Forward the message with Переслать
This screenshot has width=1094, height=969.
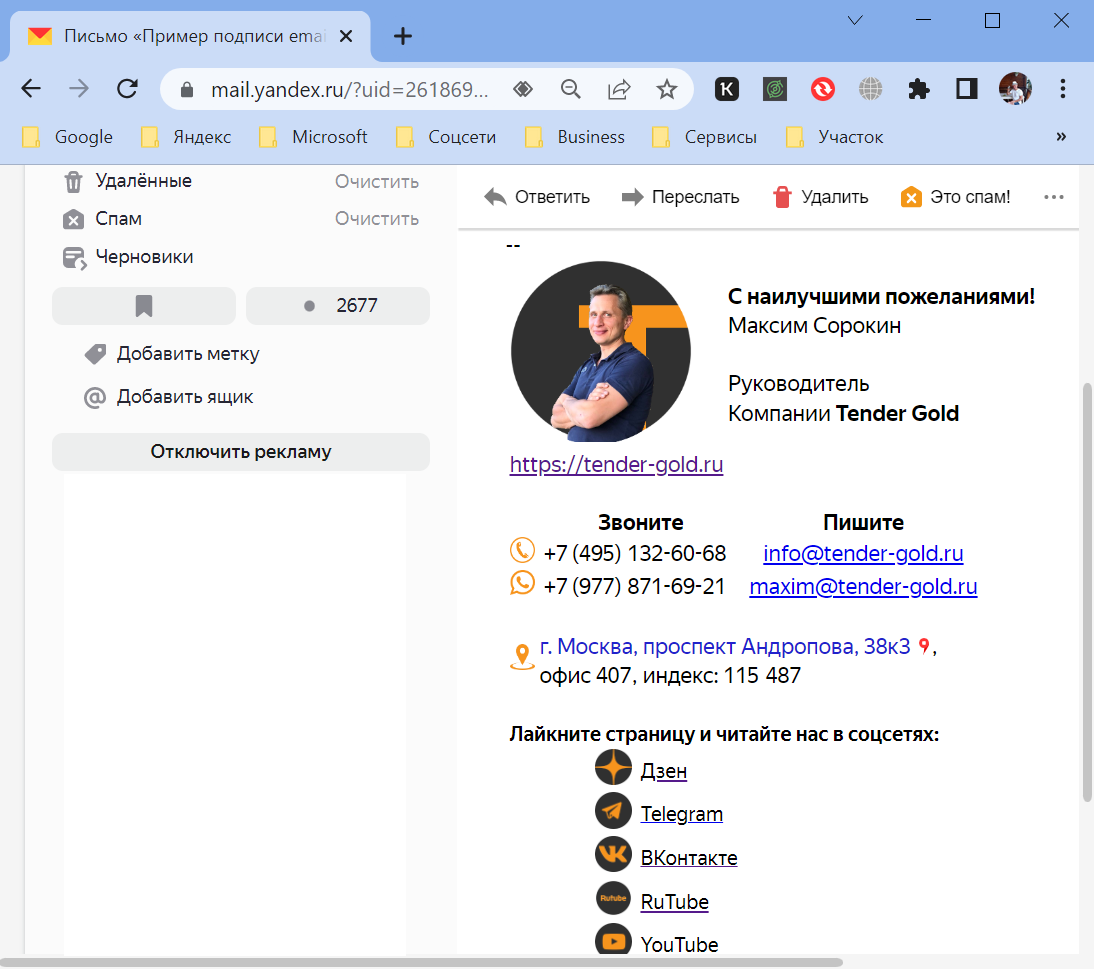(x=680, y=197)
